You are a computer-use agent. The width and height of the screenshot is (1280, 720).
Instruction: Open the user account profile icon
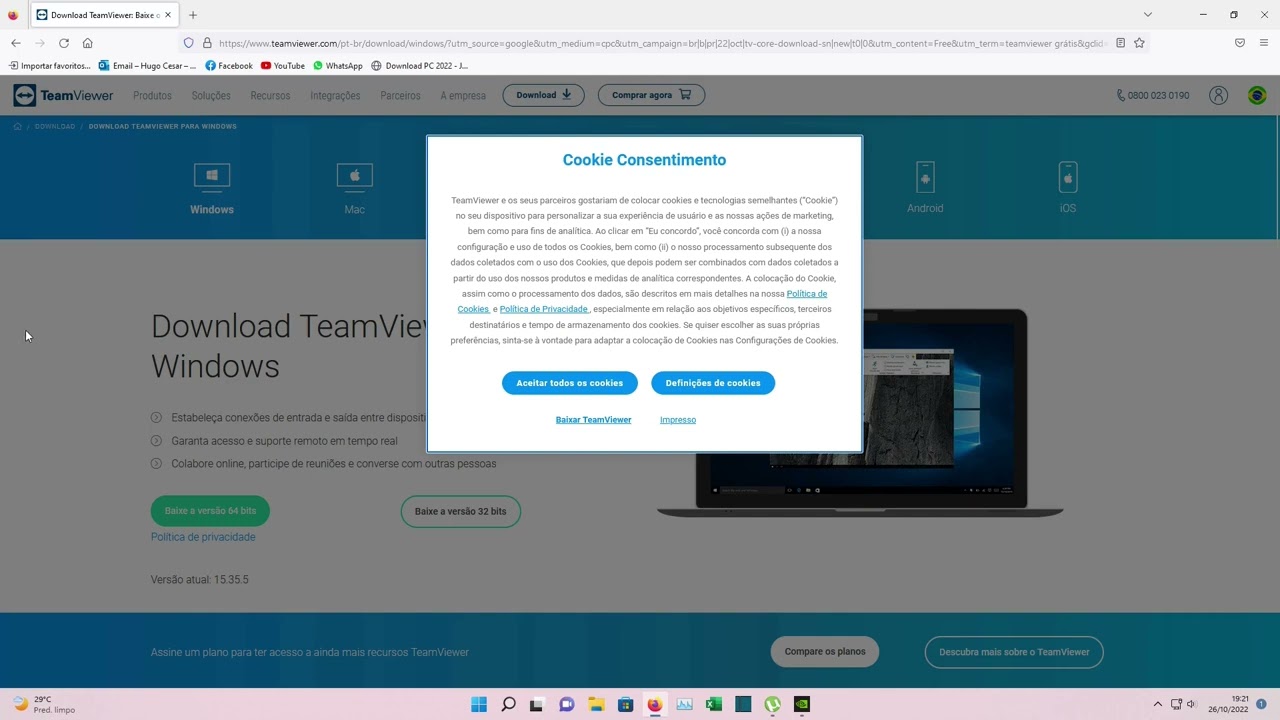coord(1218,95)
